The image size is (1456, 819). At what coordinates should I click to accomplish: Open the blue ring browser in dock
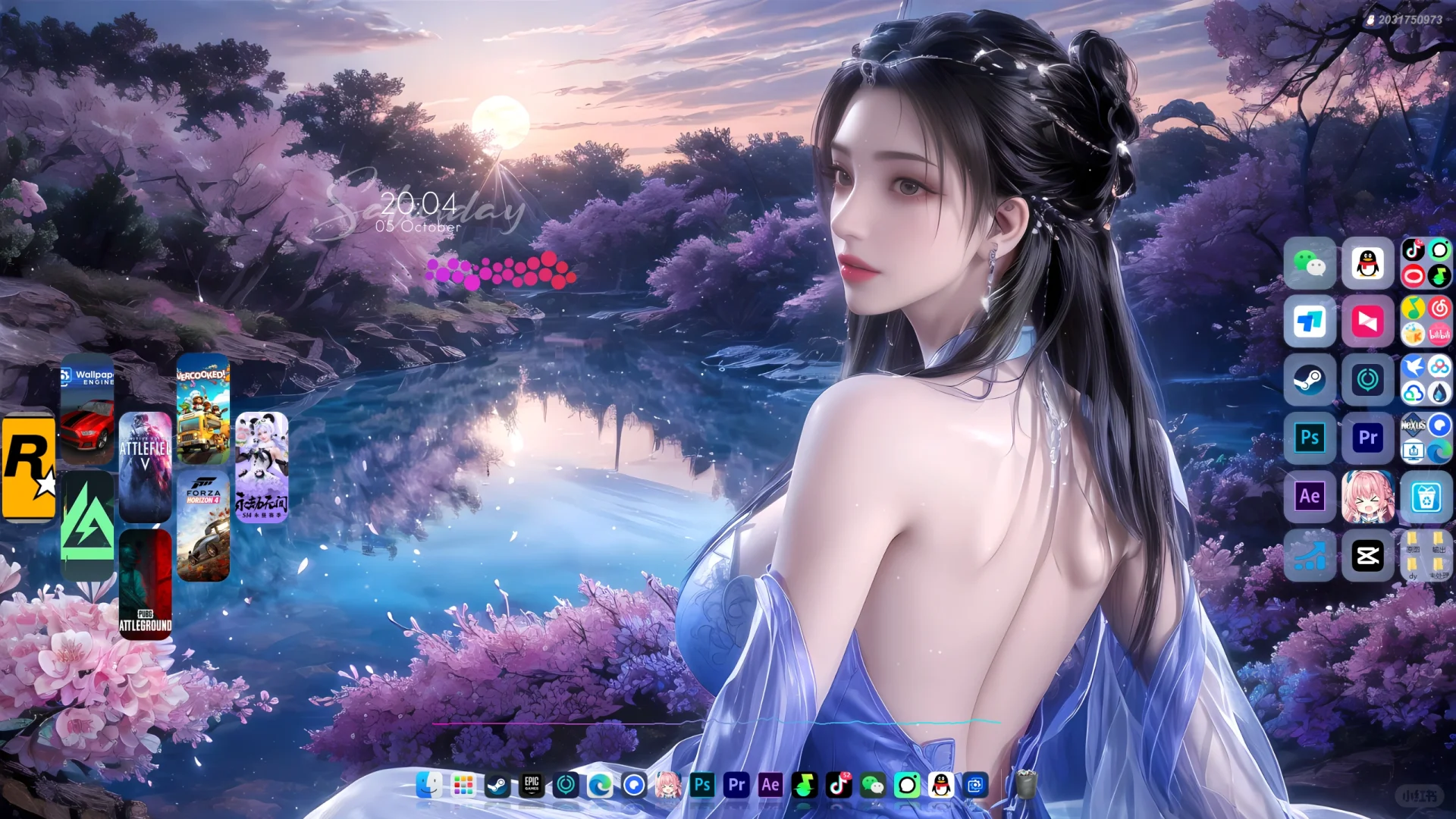634,785
